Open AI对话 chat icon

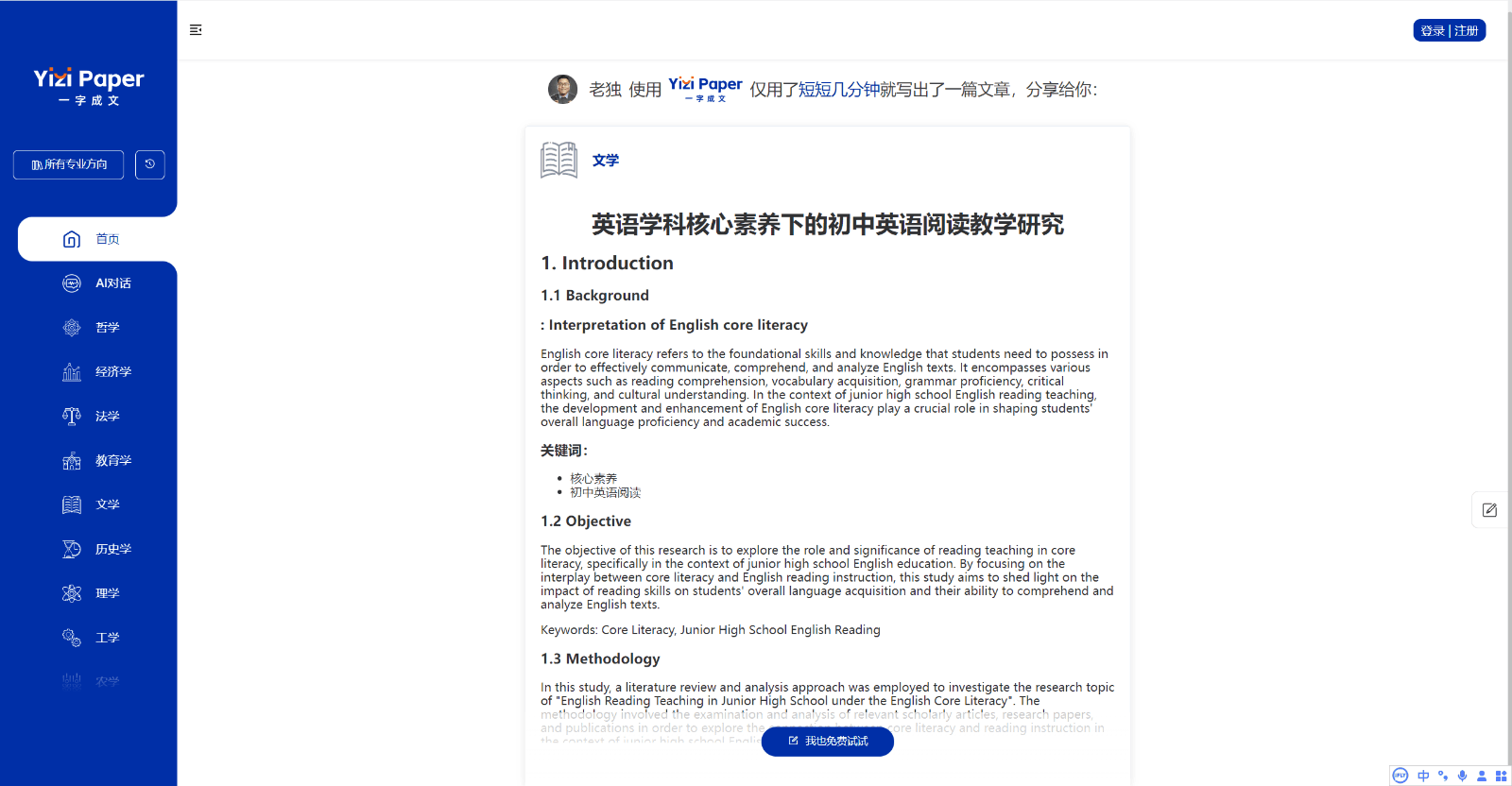(72, 283)
